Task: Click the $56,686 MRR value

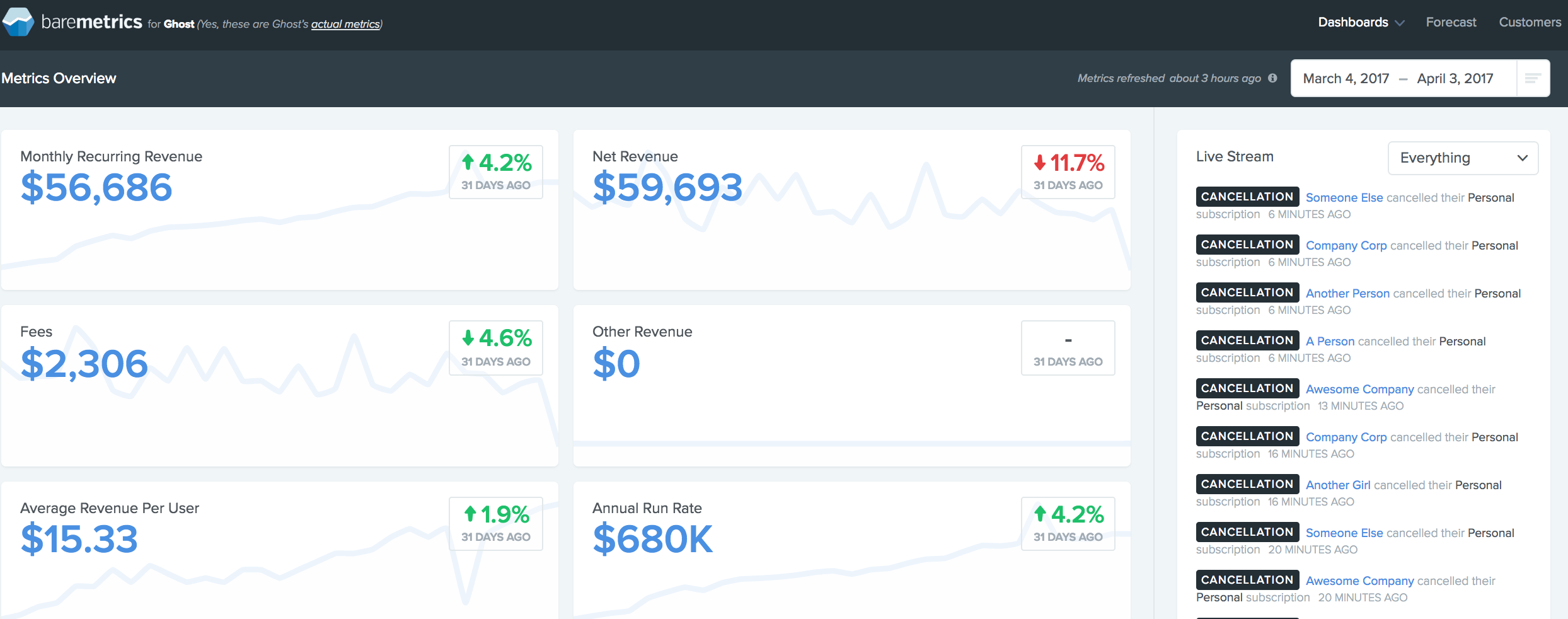Action: pyautogui.click(x=96, y=187)
